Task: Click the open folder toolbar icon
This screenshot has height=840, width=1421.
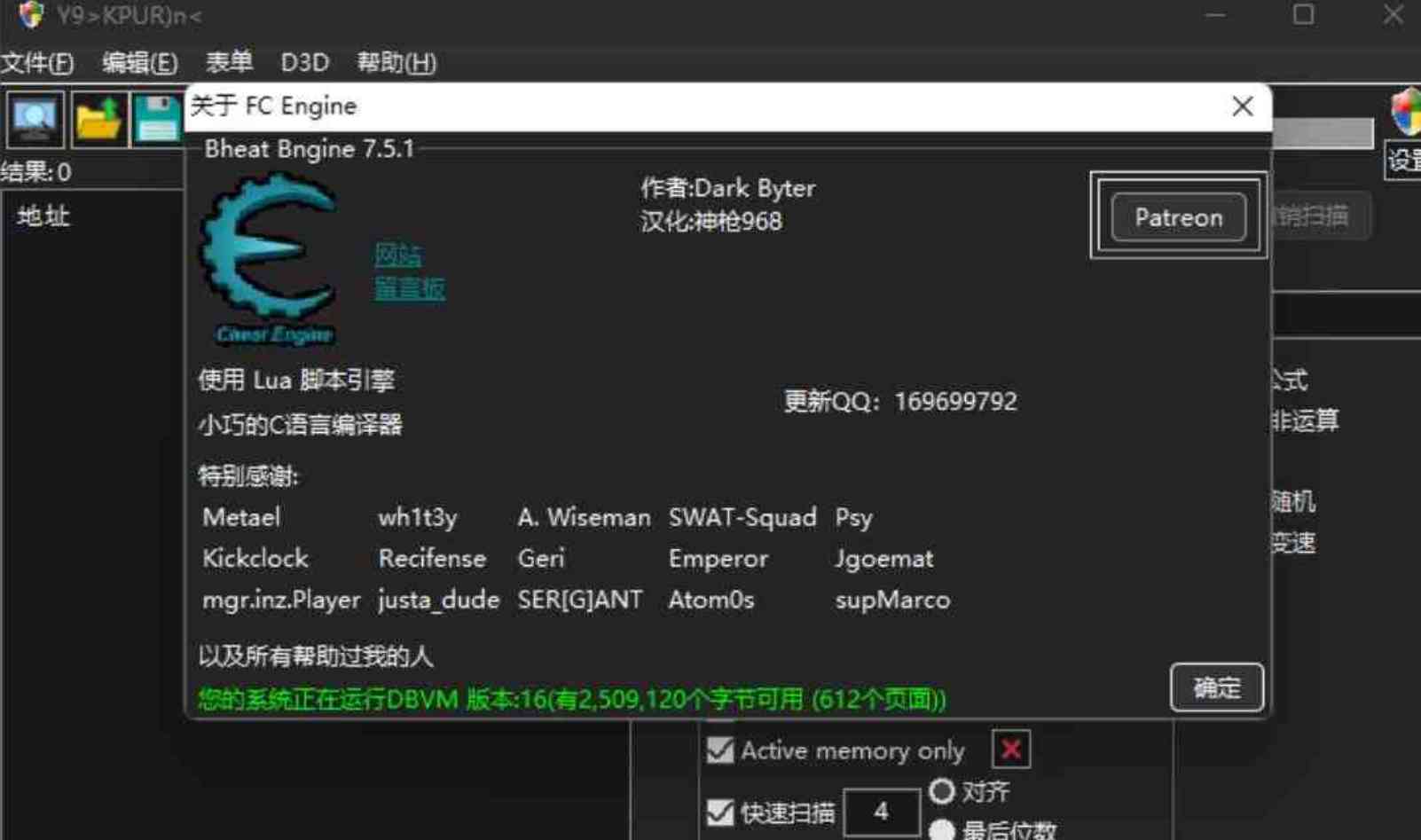Action: pyautogui.click(x=98, y=119)
